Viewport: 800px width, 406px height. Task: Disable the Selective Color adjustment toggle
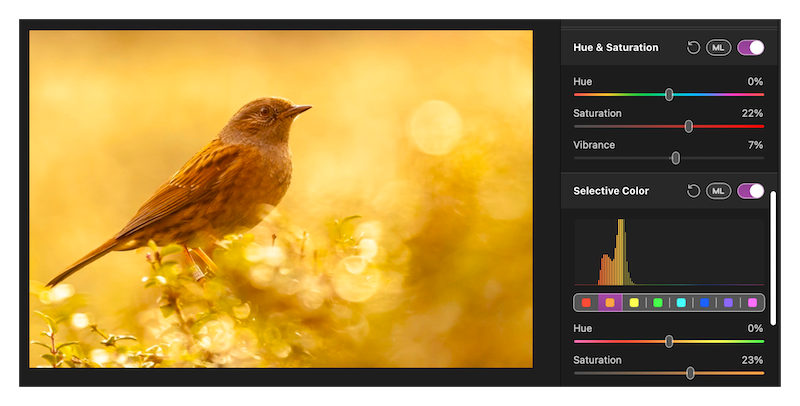pyautogui.click(x=750, y=191)
